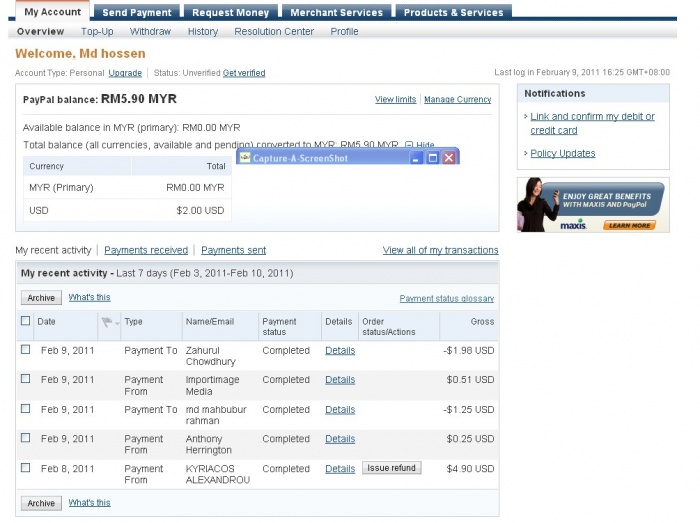Click the $2.00 USD total cell
This screenshot has height=523, width=700.
pyautogui.click(x=200, y=211)
